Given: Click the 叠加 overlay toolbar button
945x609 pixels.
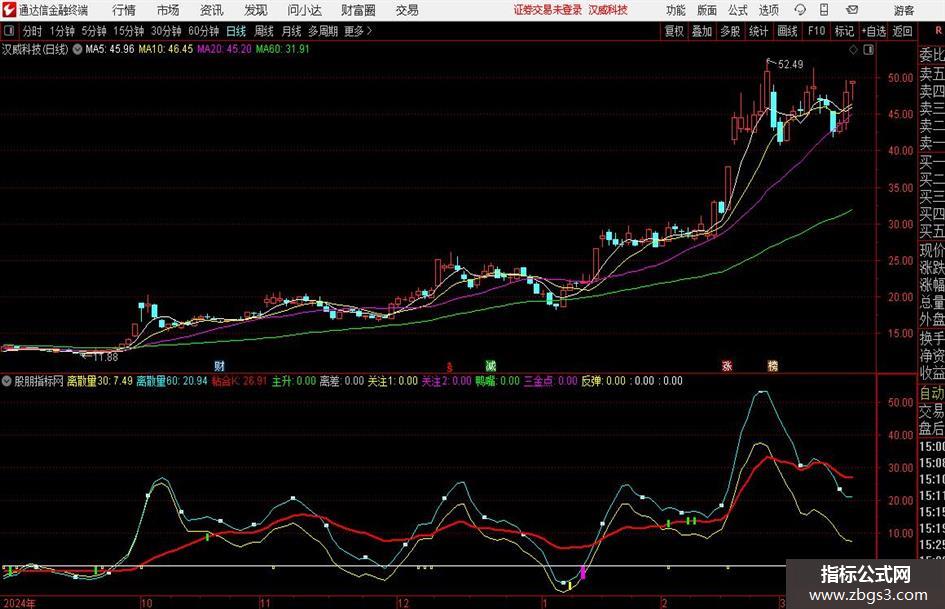Looking at the screenshot, I should [x=702, y=31].
